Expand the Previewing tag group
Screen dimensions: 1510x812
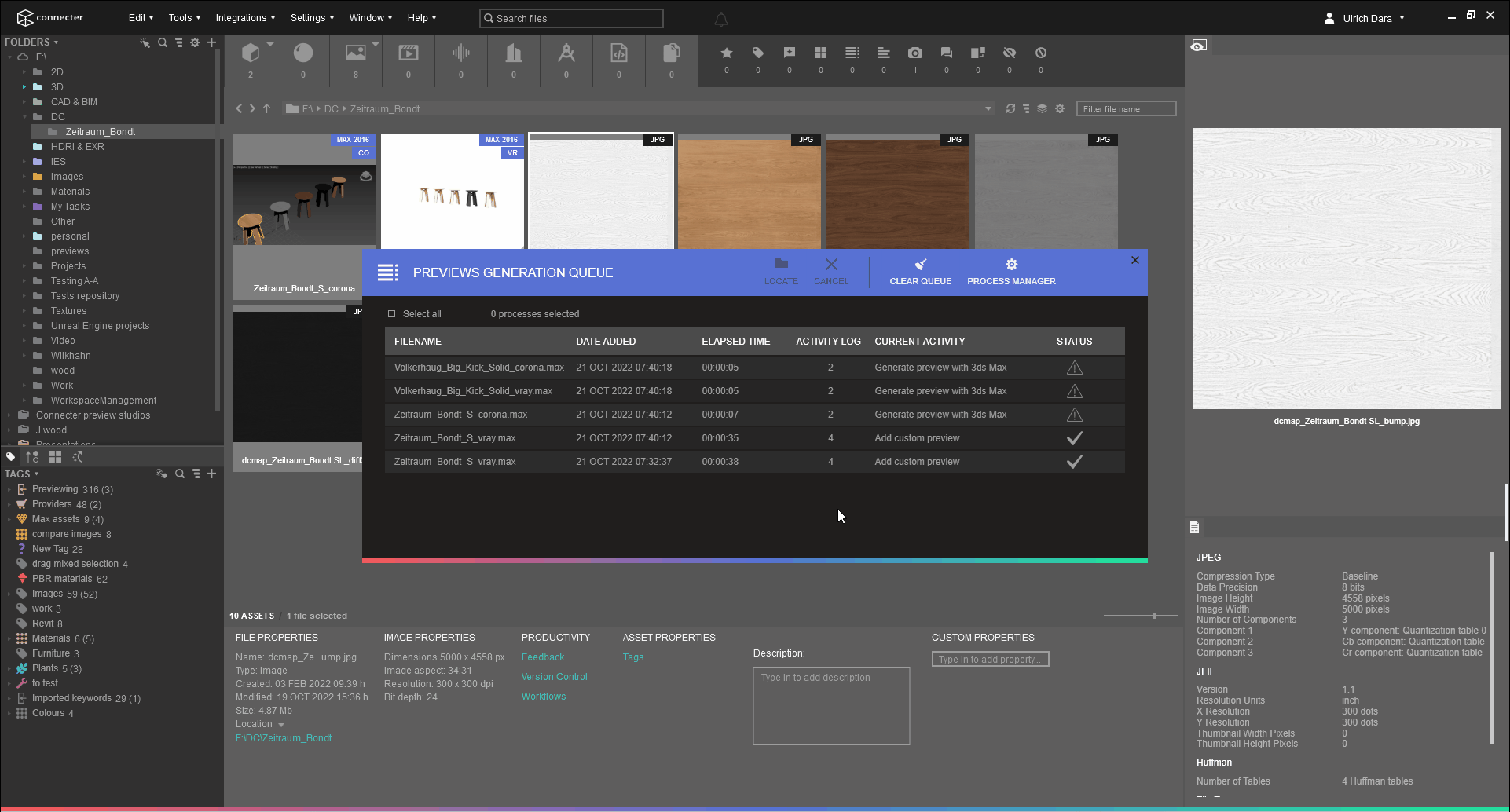9,489
